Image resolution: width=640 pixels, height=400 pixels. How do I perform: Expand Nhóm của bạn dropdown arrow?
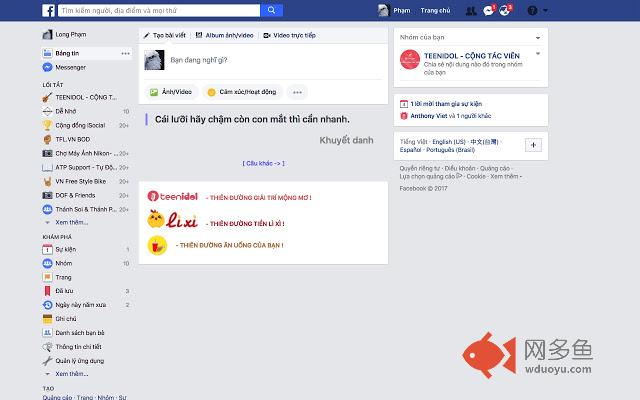538,38
